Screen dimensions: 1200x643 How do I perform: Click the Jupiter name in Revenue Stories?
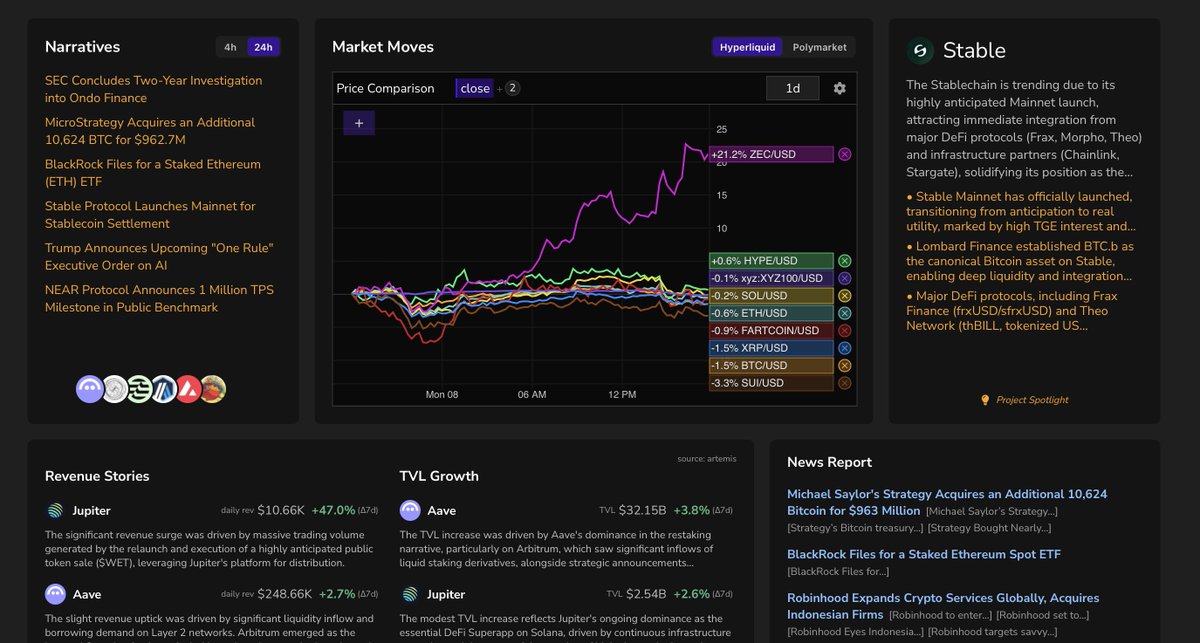91,511
